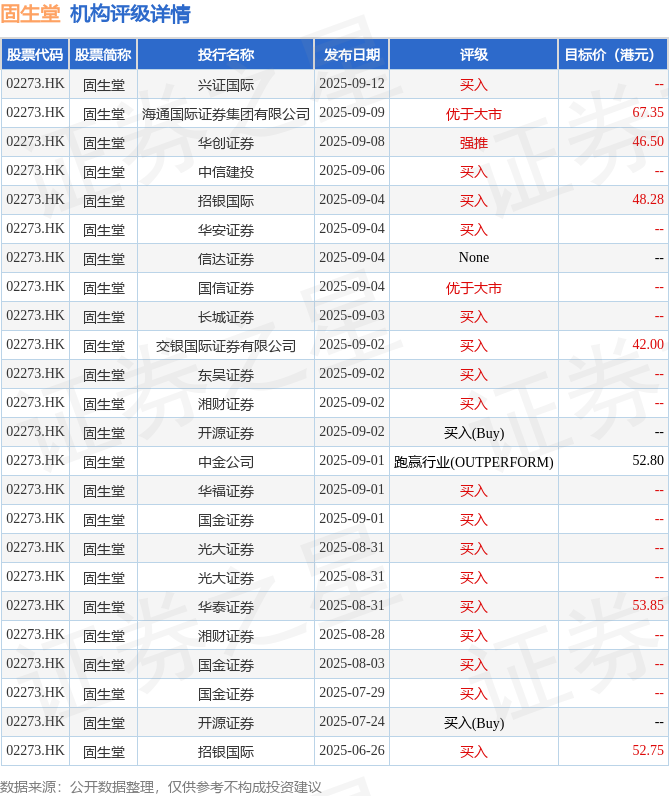Image resolution: width=669 pixels, height=796 pixels.
Task: Select the 长城证券 cell
Action: tap(225, 316)
